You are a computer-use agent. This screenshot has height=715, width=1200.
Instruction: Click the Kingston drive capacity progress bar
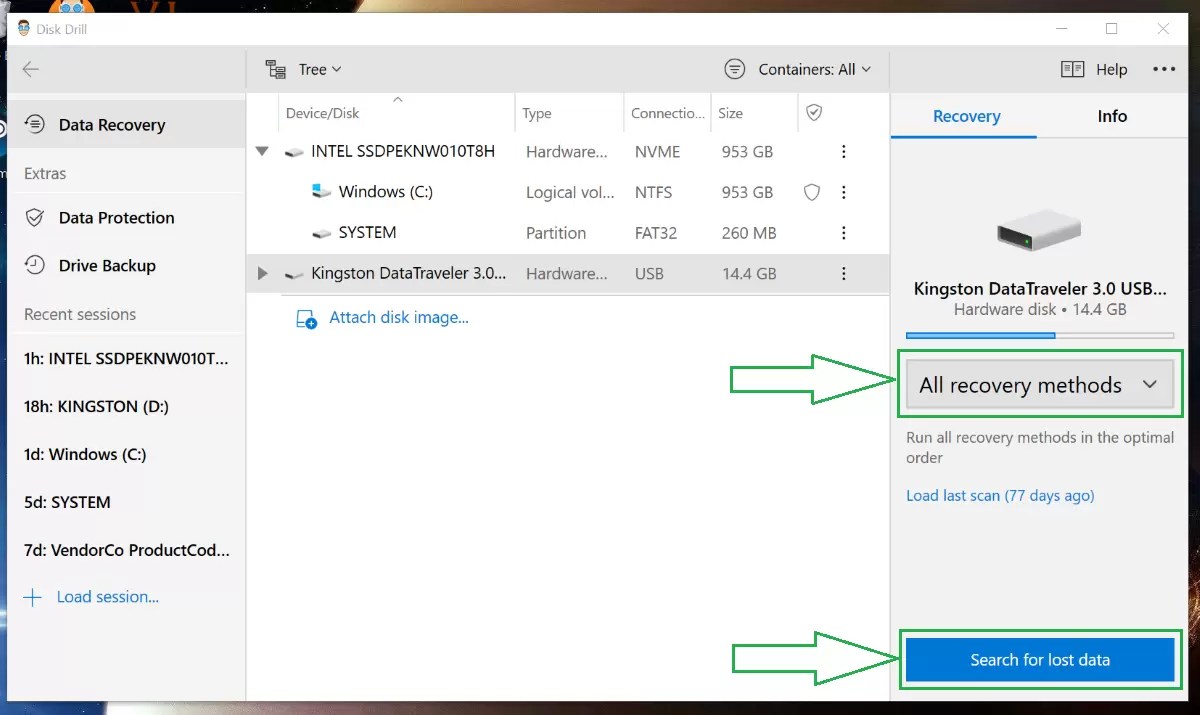click(1040, 335)
